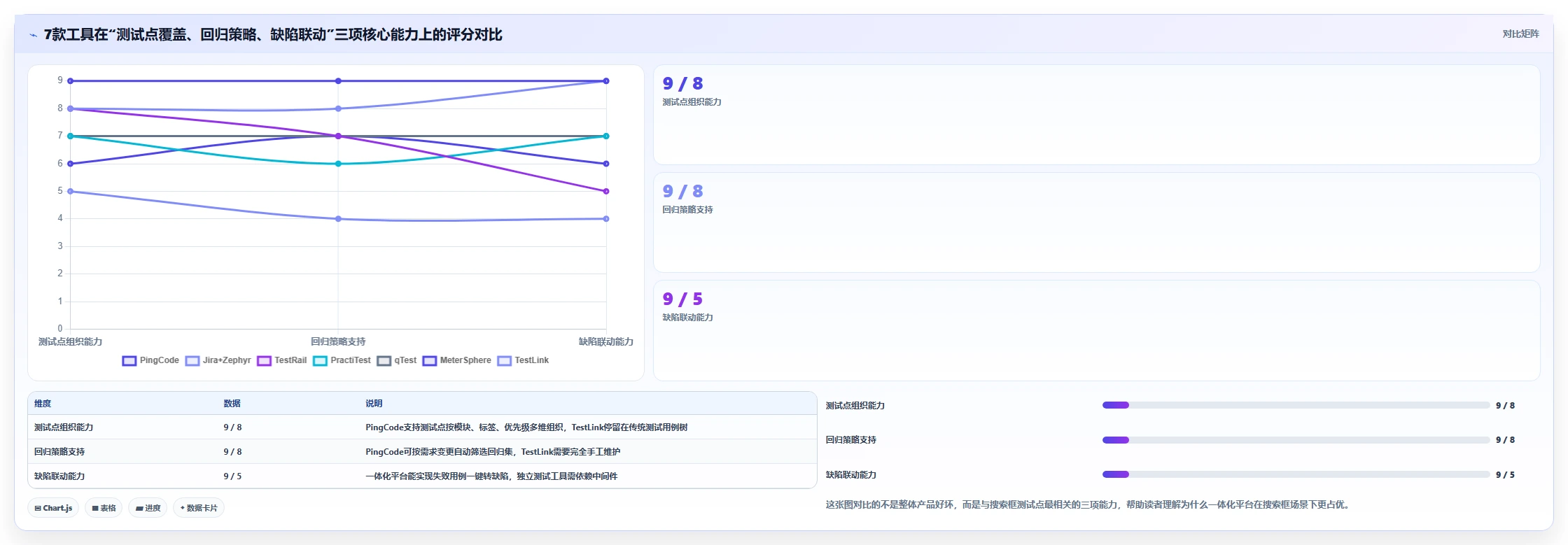Image resolution: width=1568 pixels, height=545 pixels.
Task: Click the description starting PingCode支持测试点
Action: 526,427
